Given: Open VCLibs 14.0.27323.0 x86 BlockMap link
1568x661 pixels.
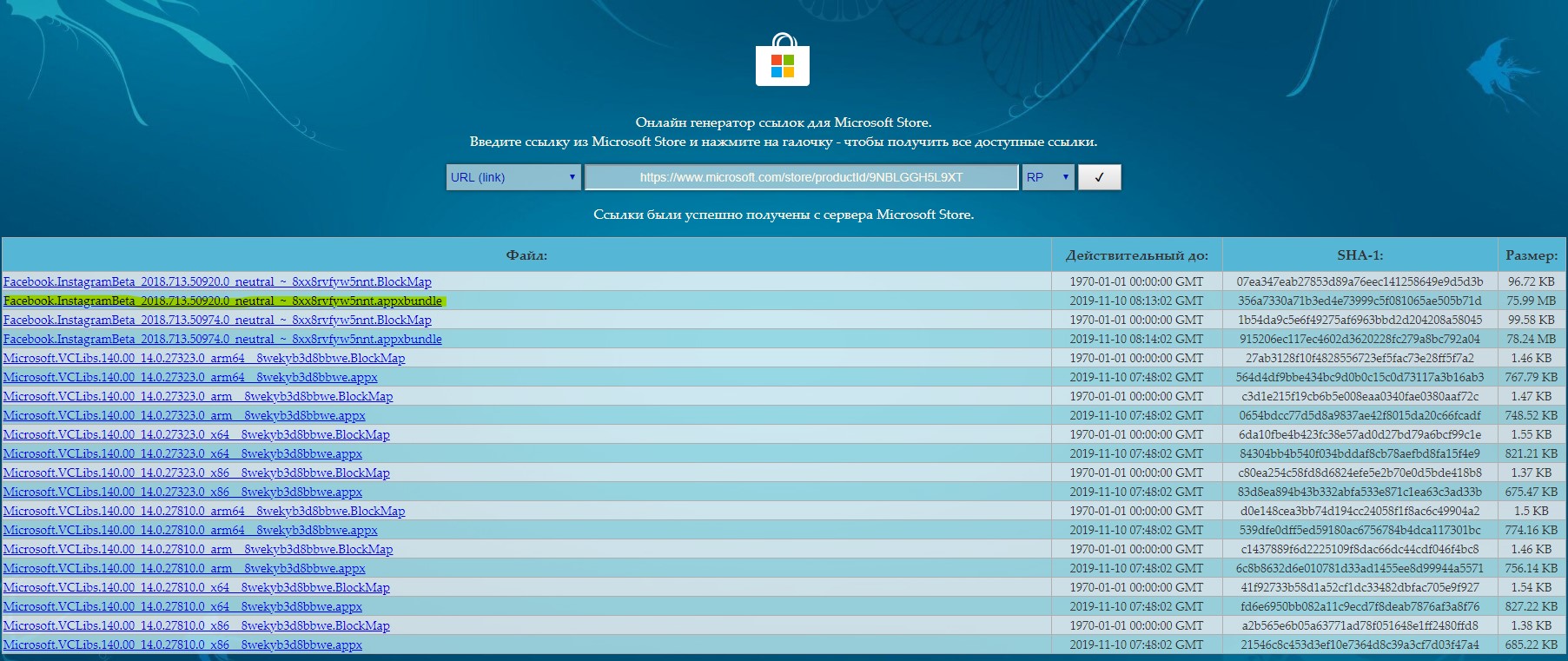Looking at the screenshot, I should click(x=196, y=473).
